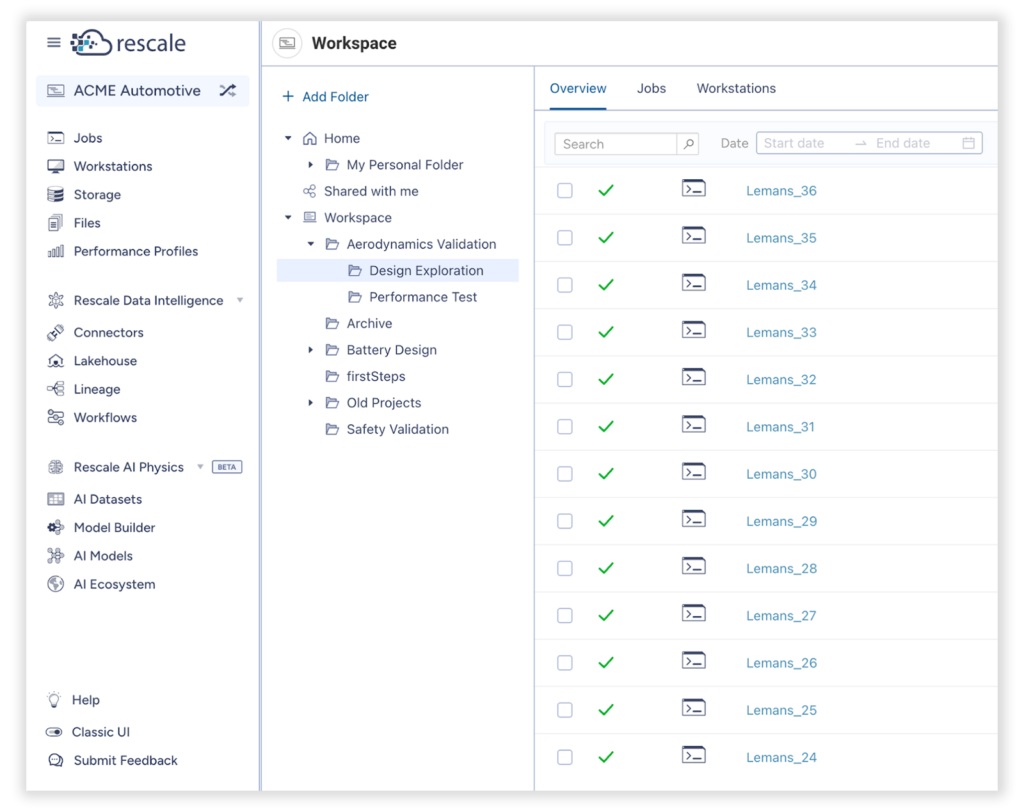Select the Lemans_36 checkbox
The image size is (1024, 812).
(565, 190)
